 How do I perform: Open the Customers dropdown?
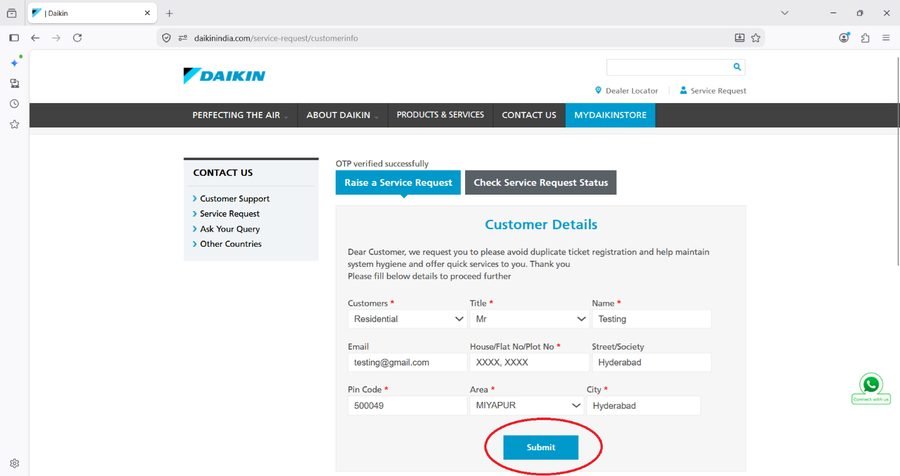tap(407, 319)
